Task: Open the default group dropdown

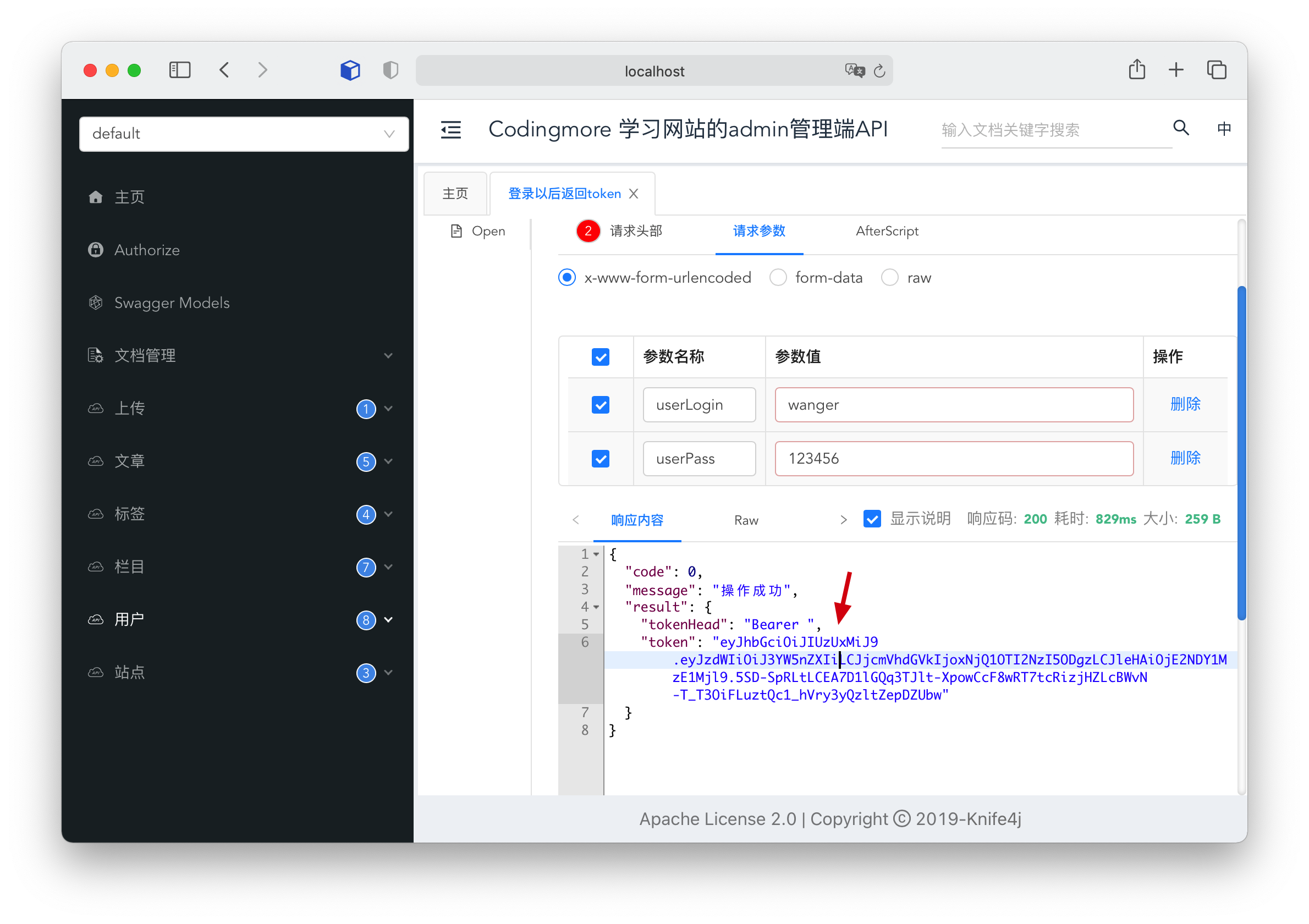Action: pos(244,134)
